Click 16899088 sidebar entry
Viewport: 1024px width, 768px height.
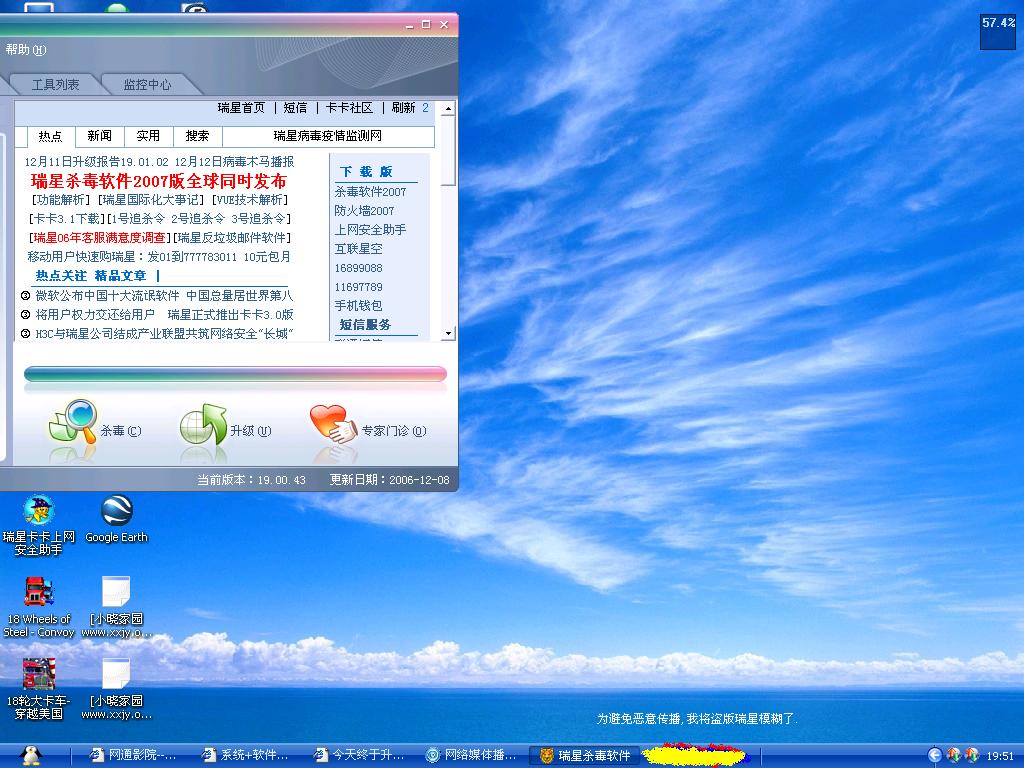click(359, 268)
